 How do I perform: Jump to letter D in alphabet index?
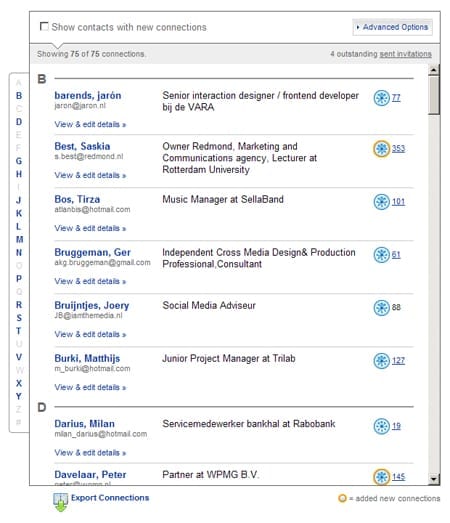click(x=19, y=122)
